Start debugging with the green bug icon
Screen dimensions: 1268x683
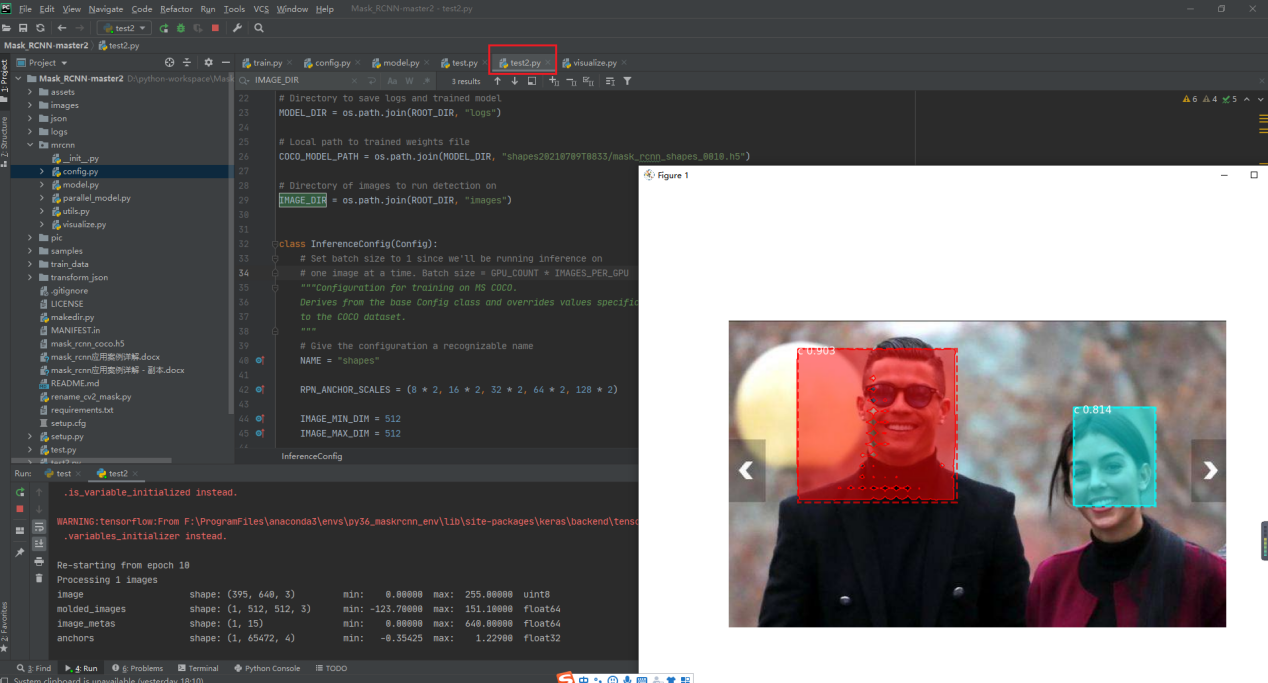coord(181,28)
